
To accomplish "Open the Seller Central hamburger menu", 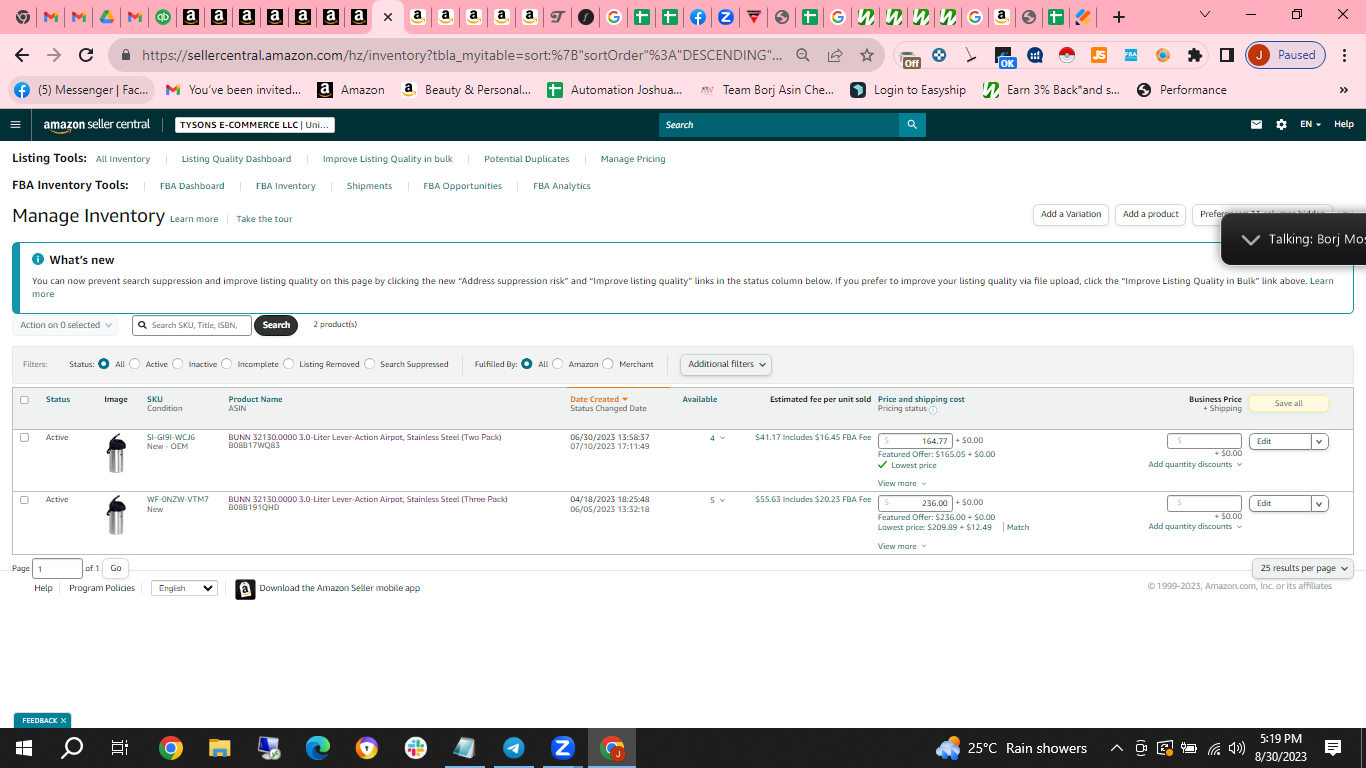I will click(15, 125).
